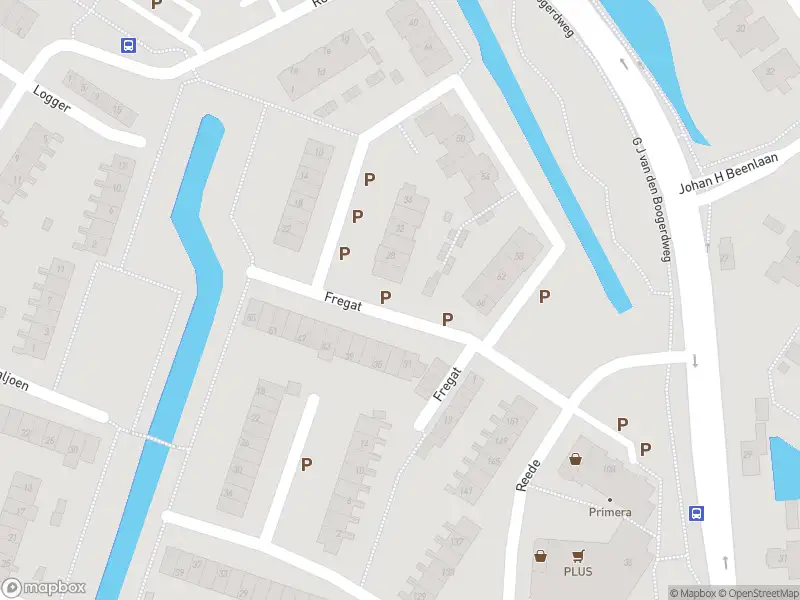Viewport: 800px width, 600px height.
Task: Click the parking icon just right of the Fregat label
Action: [x=385, y=297]
